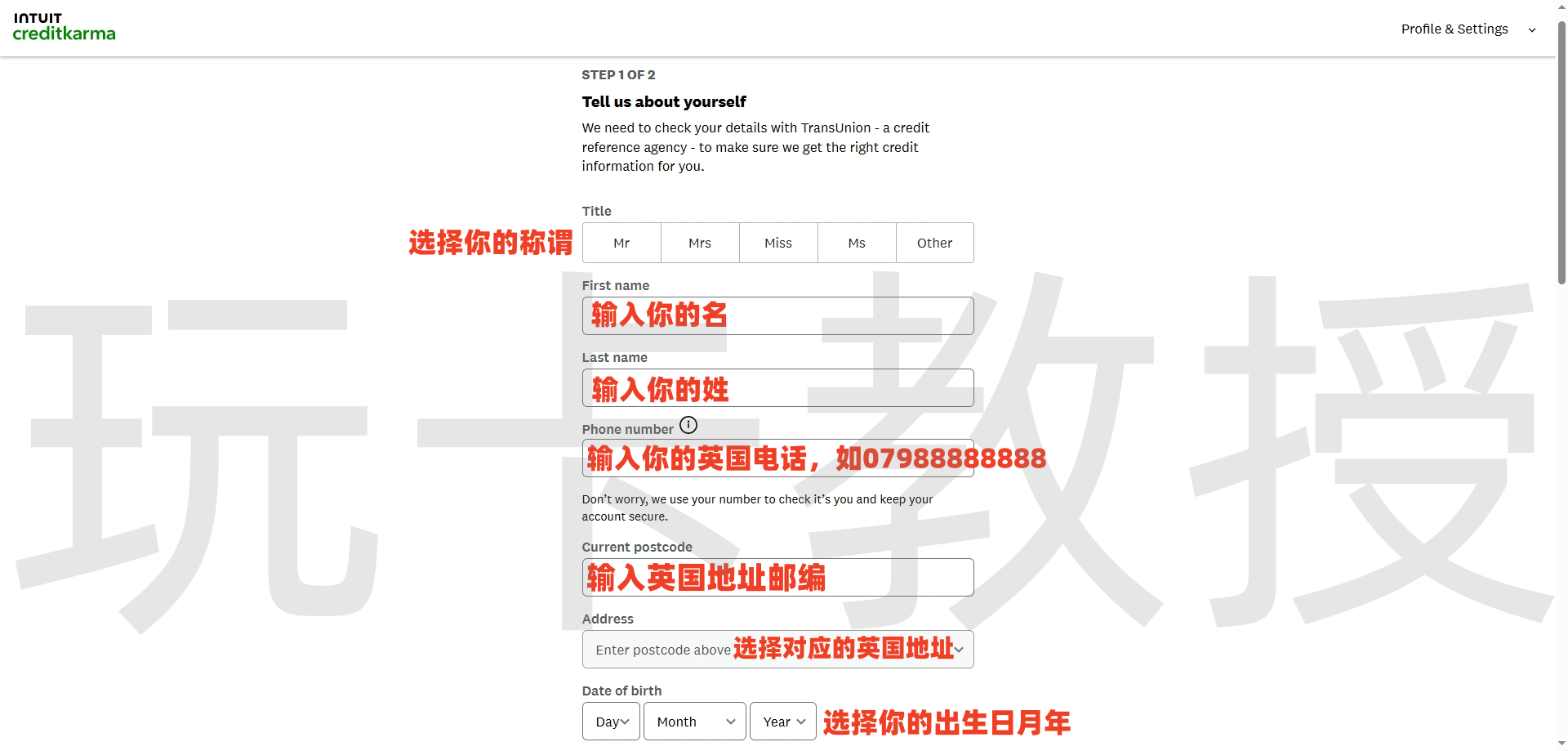The width and height of the screenshot is (1568, 751).
Task: Click the Address dropdown chevron arrow
Action: [959, 650]
